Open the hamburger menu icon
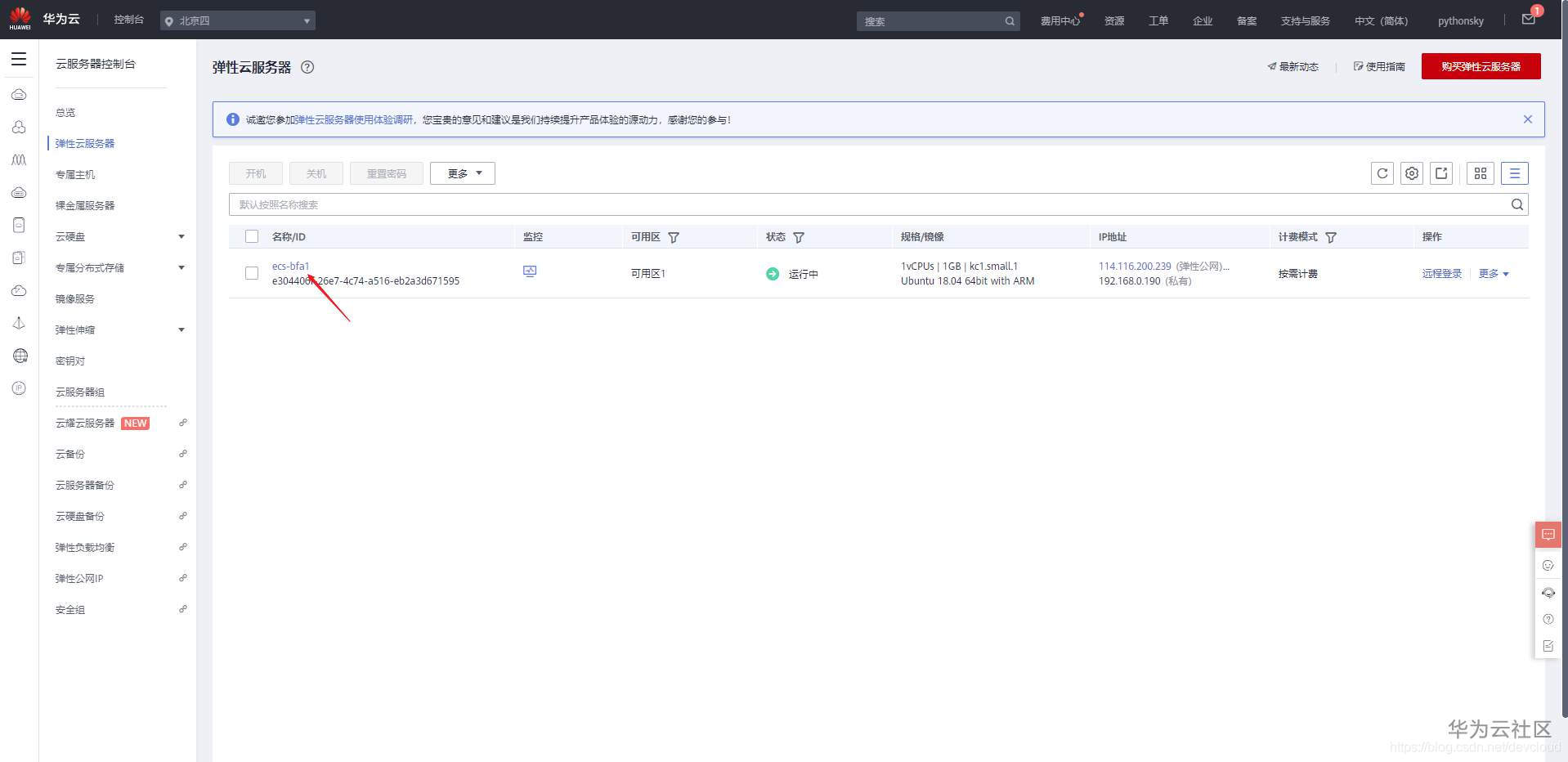1568x762 pixels. [19, 59]
